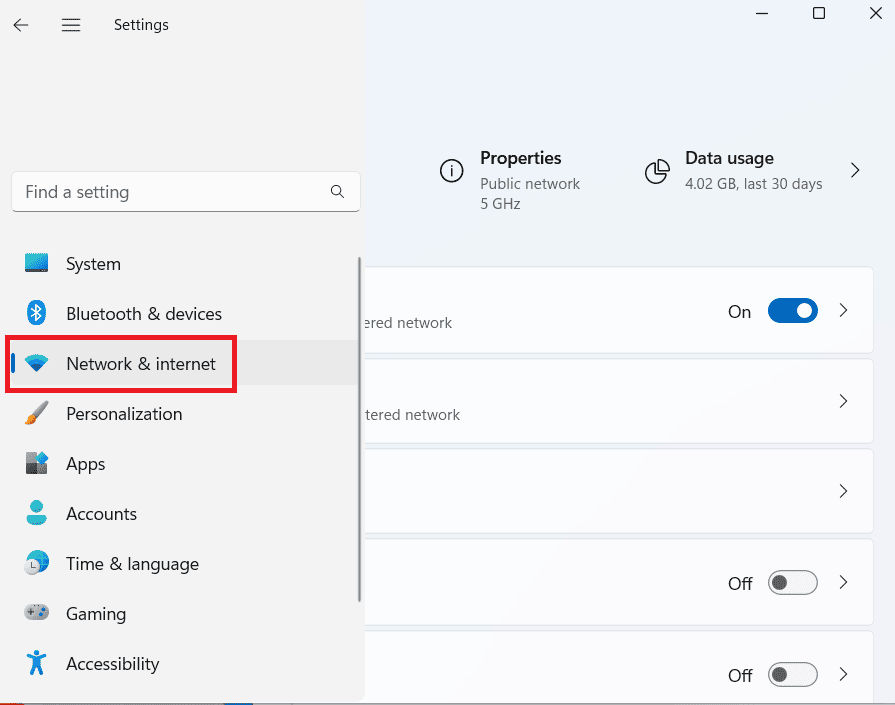Maximize the Settings window
This screenshot has width=895, height=705.
click(819, 13)
